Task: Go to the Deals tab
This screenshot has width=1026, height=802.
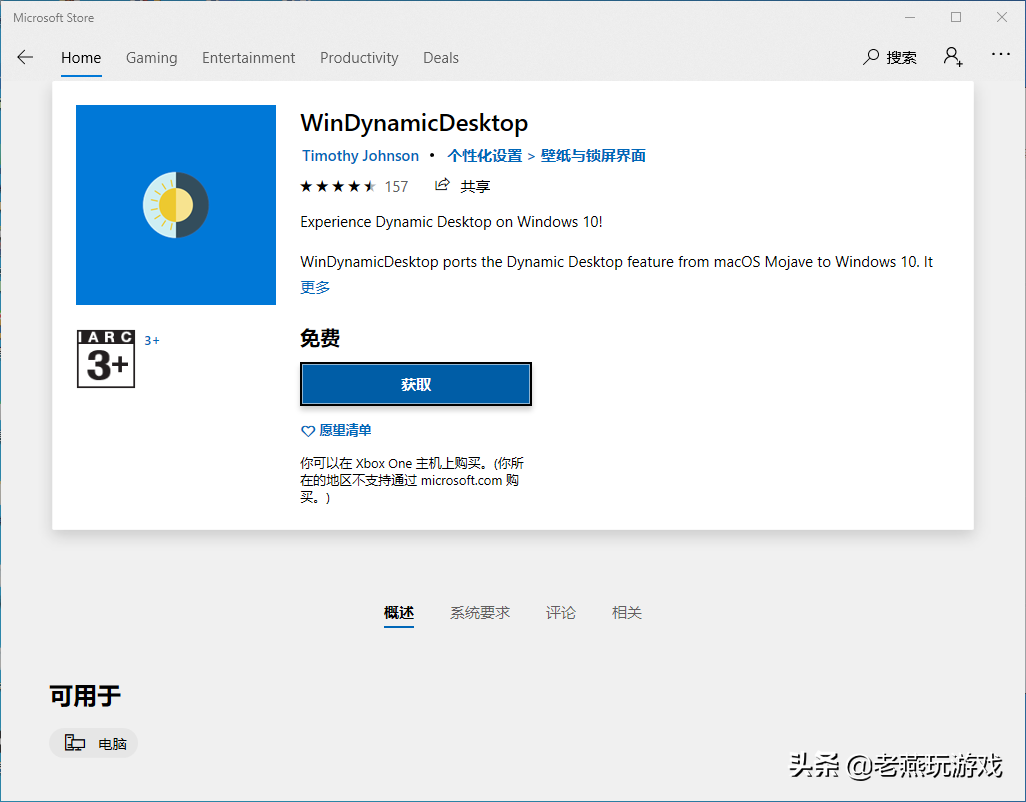Action: tap(440, 57)
